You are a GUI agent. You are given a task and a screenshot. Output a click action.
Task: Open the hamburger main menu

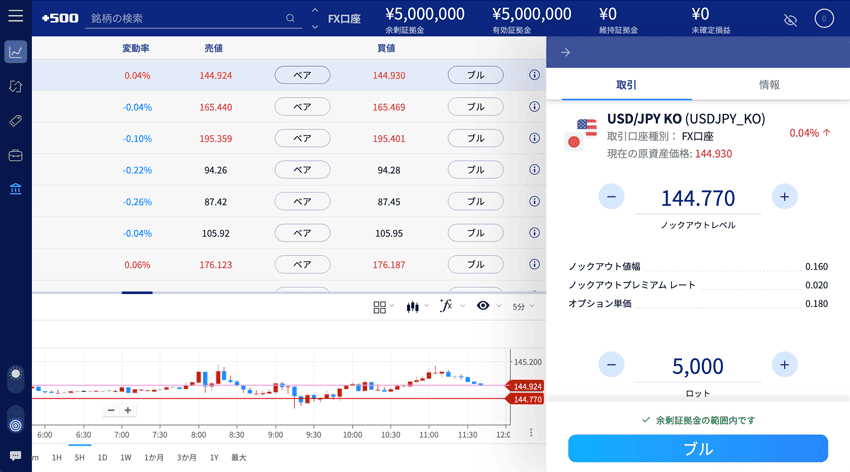16,16
